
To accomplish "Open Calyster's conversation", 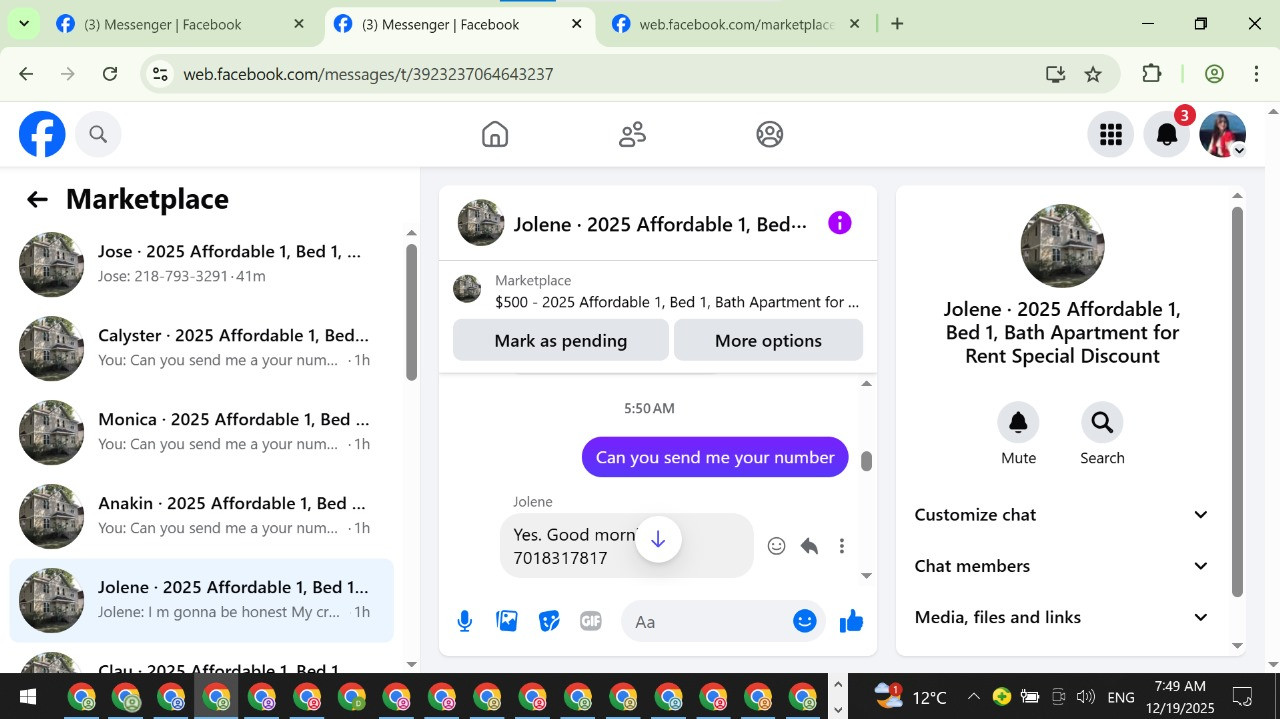I will coord(202,348).
